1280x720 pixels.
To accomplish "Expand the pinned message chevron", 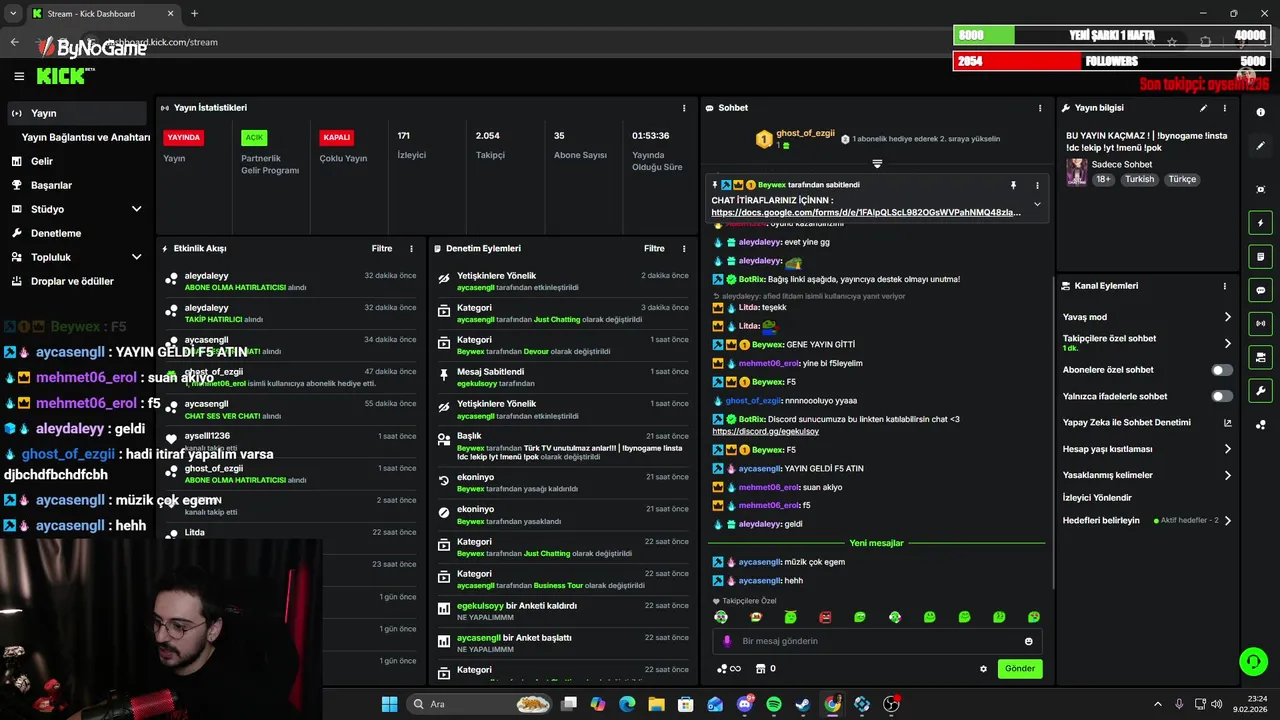I will point(1037,204).
